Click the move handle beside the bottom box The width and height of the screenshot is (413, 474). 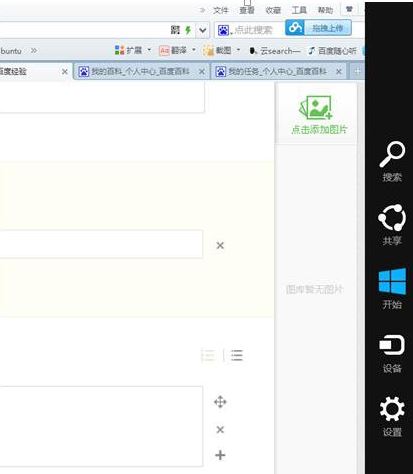220,402
